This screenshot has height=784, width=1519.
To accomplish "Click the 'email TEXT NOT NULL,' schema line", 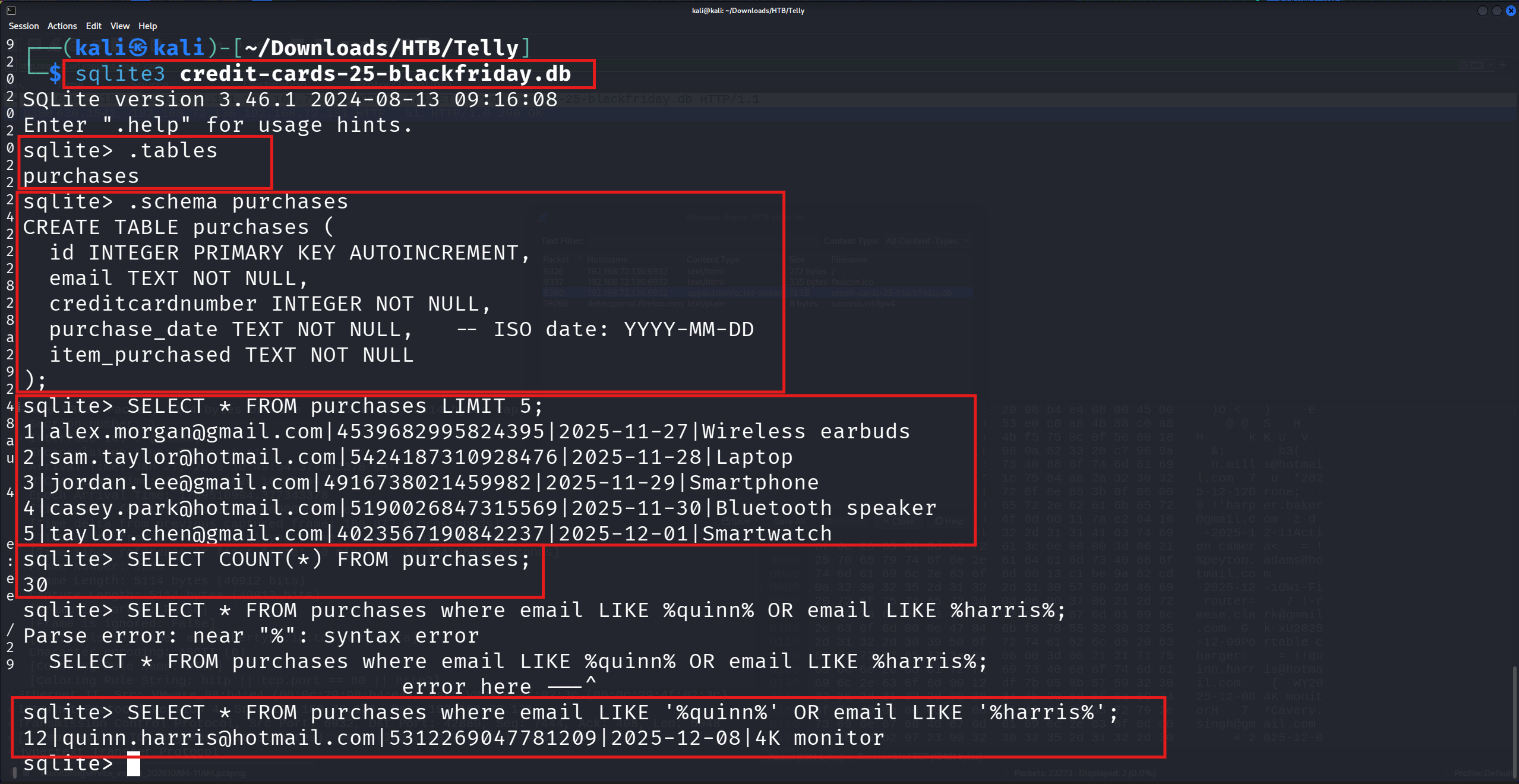I will point(178,279).
